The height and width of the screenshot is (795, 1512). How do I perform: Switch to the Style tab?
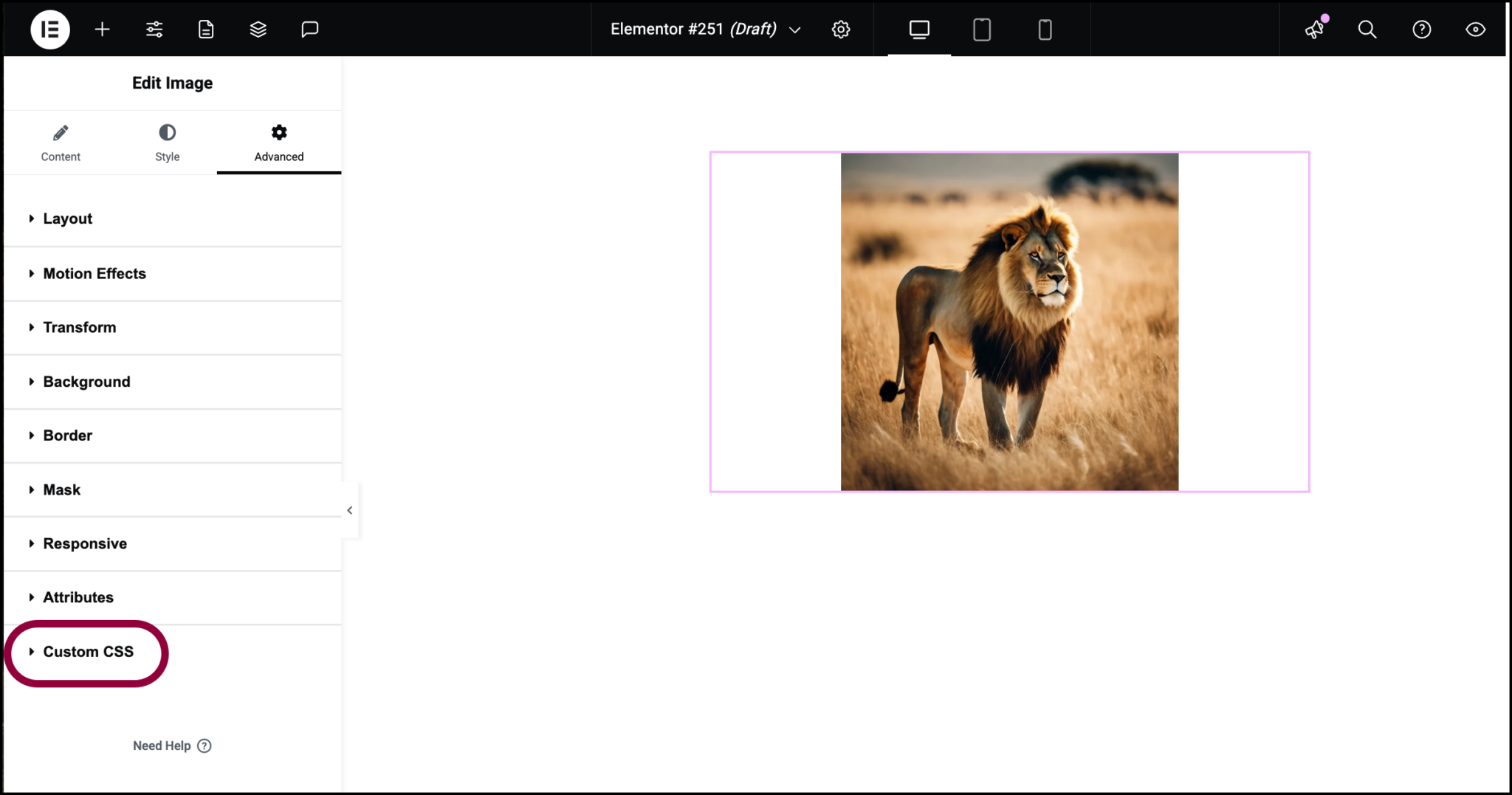pos(167,142)
